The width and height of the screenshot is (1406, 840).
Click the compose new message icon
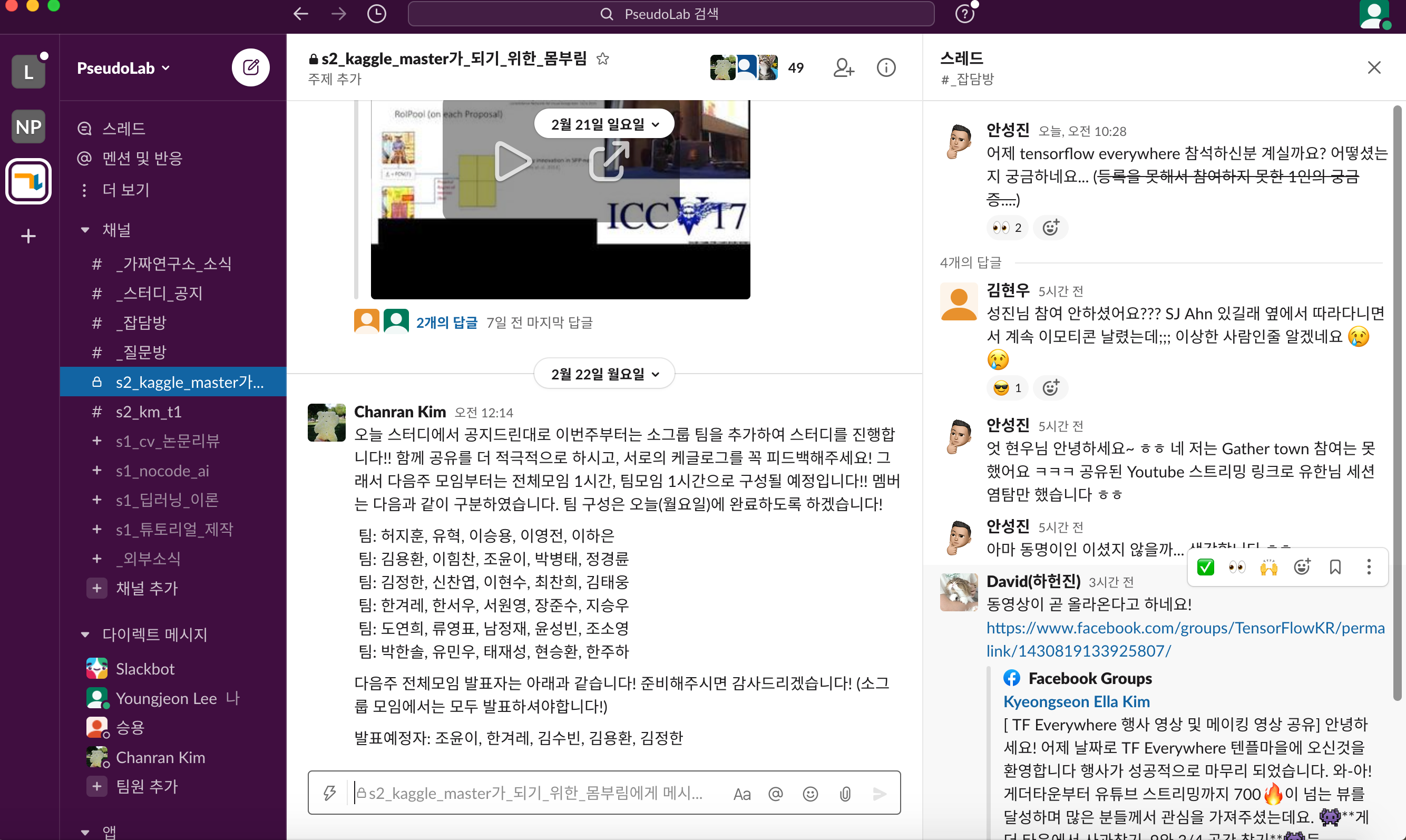point(250,67)
